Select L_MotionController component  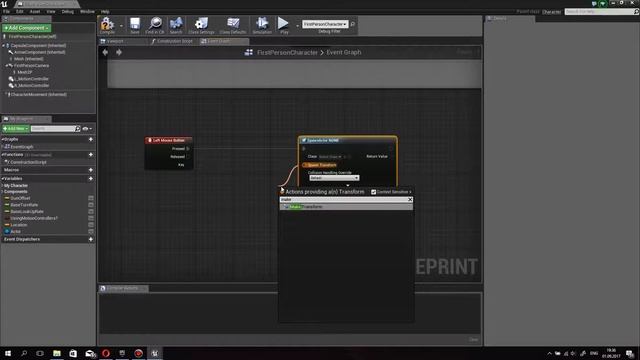click(x=31, y=79)
